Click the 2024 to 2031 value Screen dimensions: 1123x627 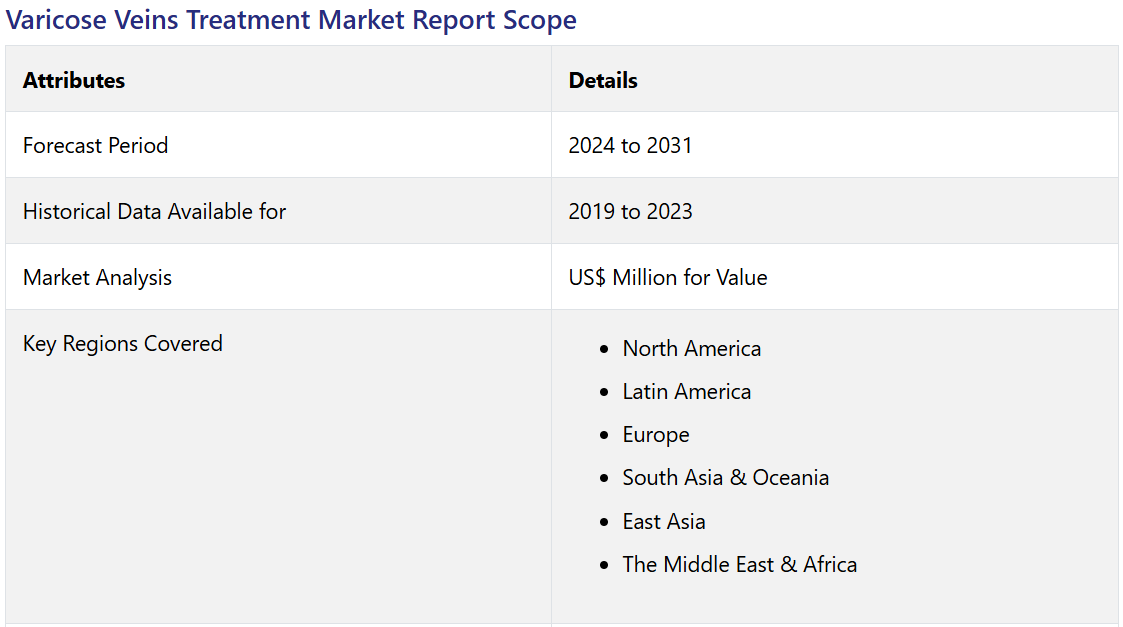630,145
